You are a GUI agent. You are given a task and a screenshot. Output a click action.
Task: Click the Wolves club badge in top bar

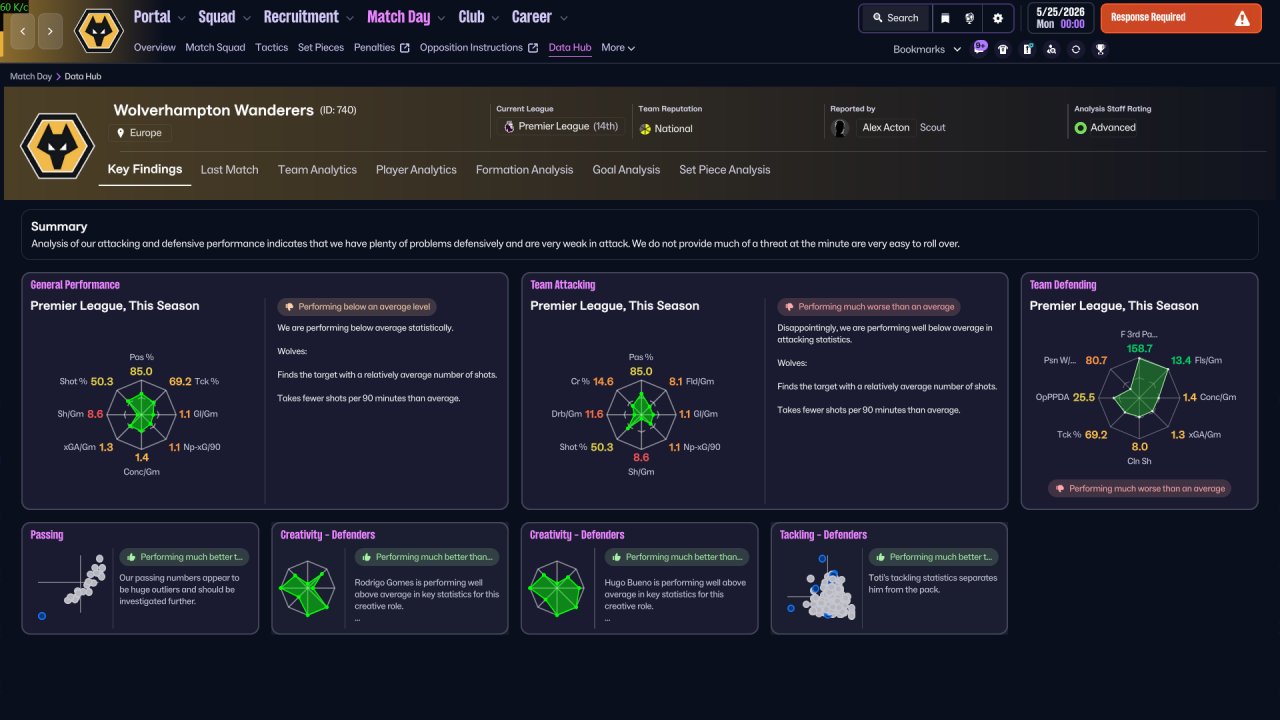(99, 31)
